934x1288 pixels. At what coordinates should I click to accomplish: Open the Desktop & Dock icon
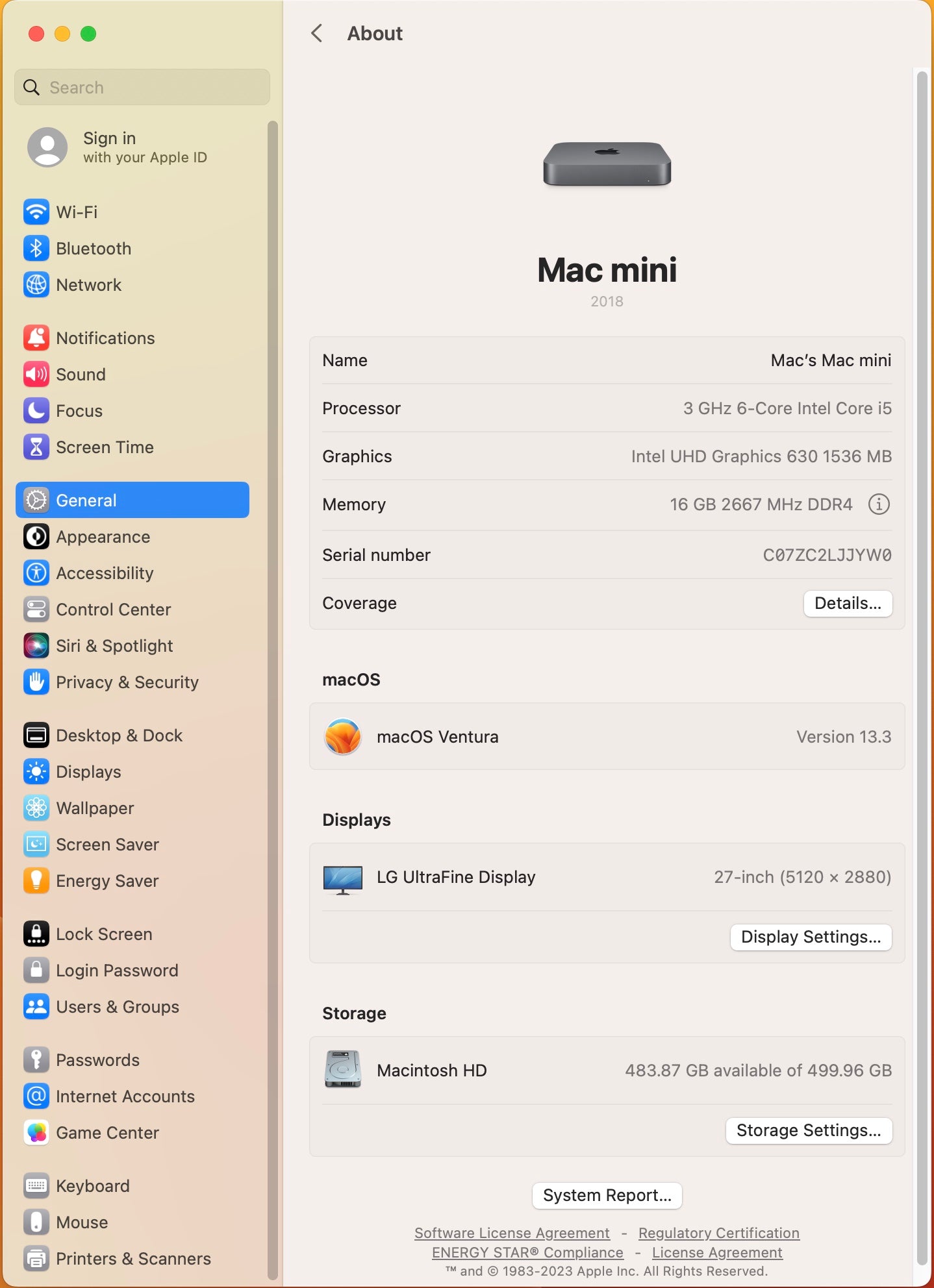36,736
